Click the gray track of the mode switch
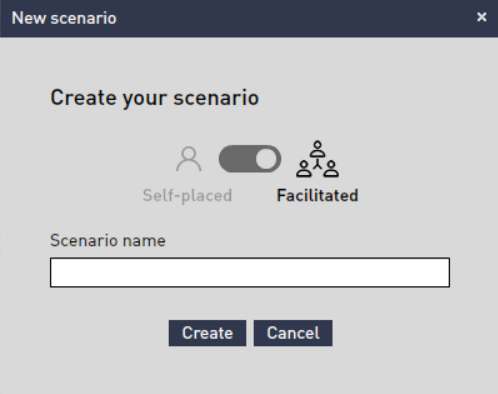498x394 pixels. (237, 159)
